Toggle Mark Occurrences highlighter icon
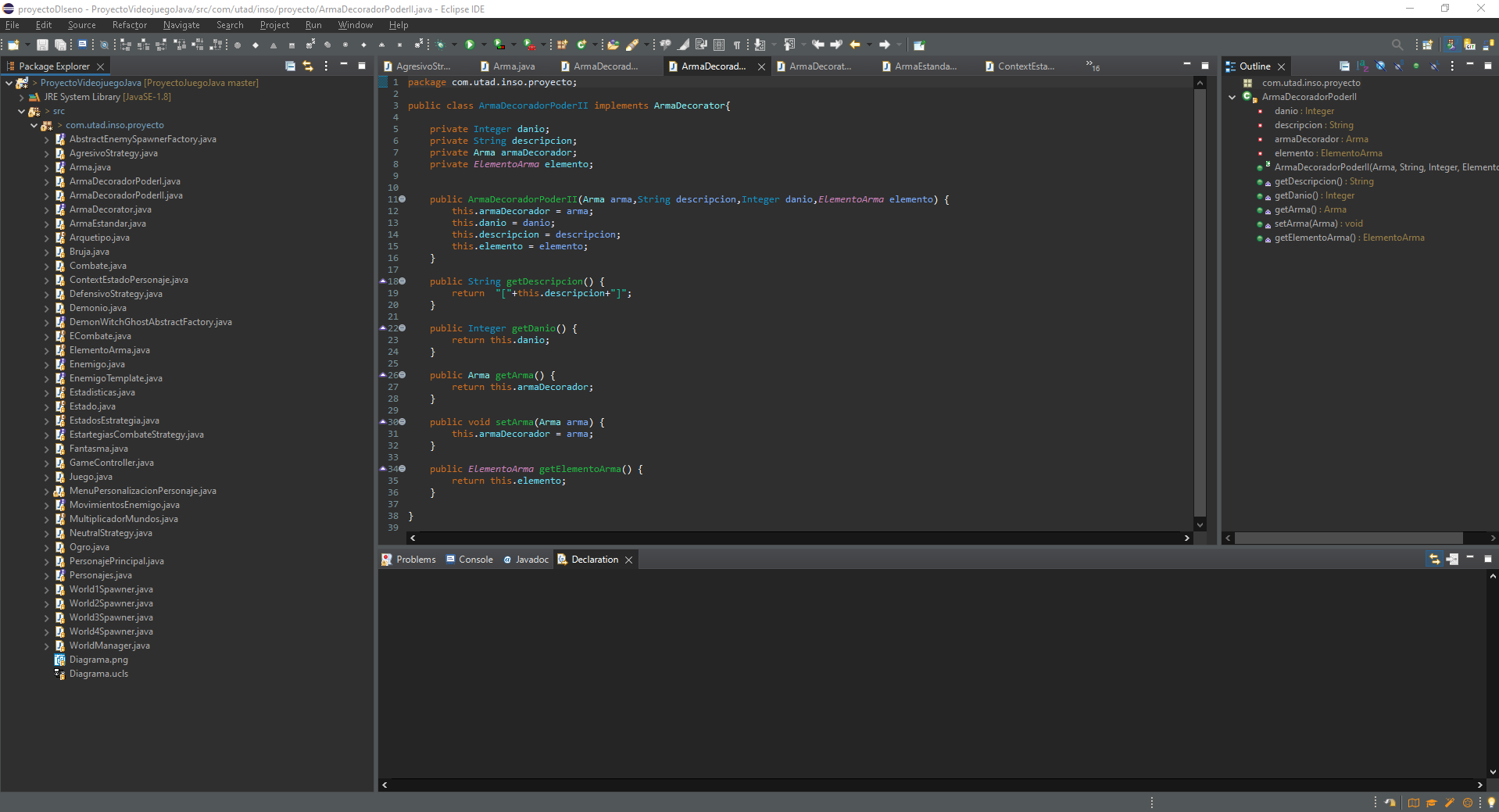The height and width of the screenshot is (812, 1499). tap(682, 45)
